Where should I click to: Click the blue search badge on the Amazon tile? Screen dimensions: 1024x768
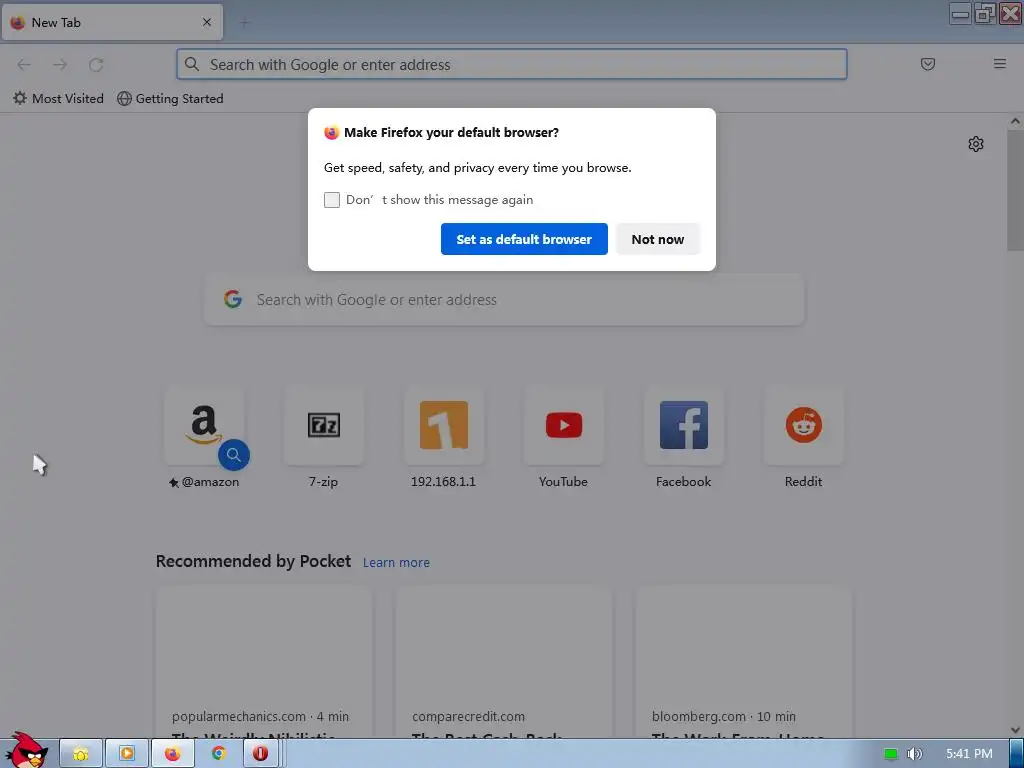(x=234, y=455)
